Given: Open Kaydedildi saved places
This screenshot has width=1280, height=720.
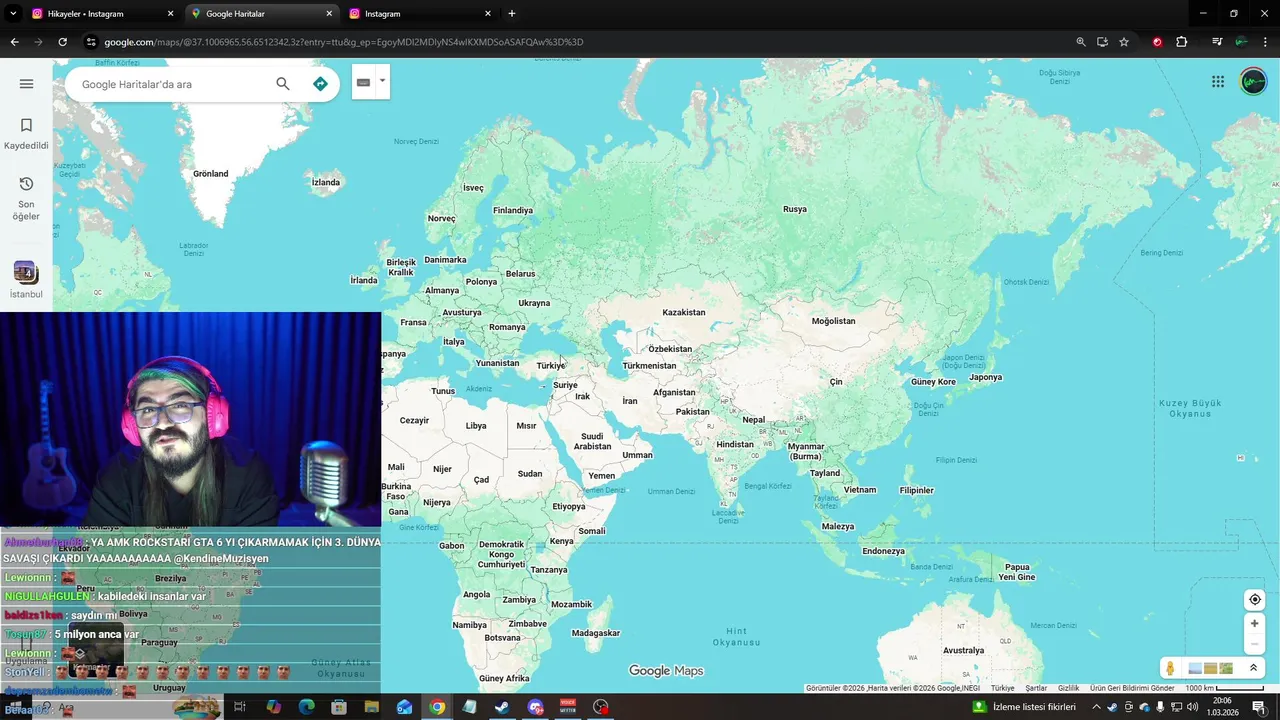Looking at the screenshot, I should pos(26,134).
